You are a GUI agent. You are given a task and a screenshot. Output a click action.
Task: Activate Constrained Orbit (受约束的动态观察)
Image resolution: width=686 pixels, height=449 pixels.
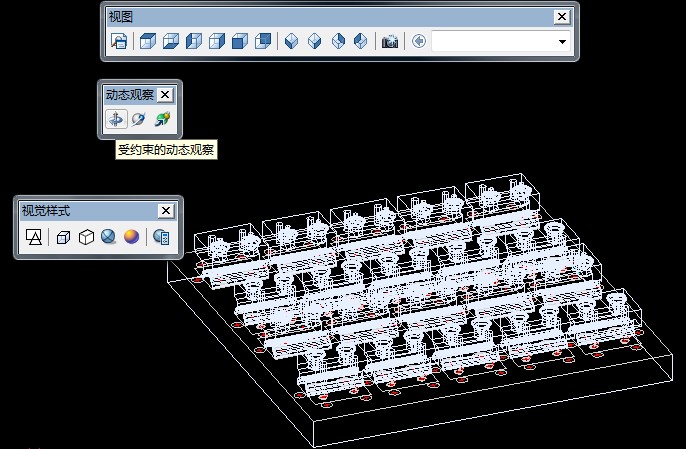[x=116, y=119]
